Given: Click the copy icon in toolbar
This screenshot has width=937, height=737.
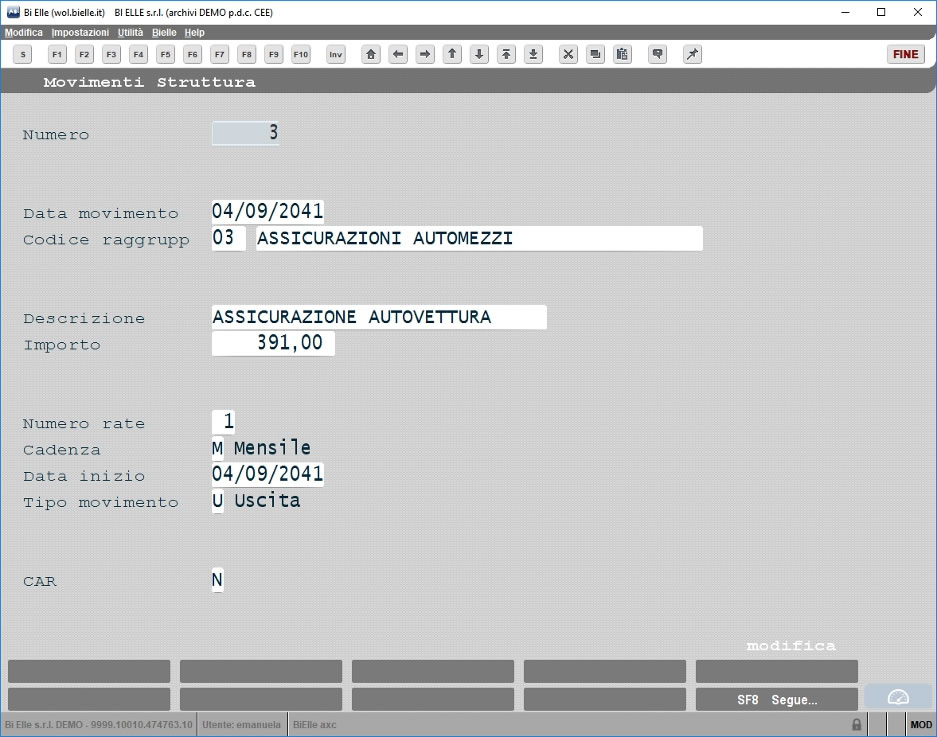Looking at the screenshot, I should click(x=595, y=54).
